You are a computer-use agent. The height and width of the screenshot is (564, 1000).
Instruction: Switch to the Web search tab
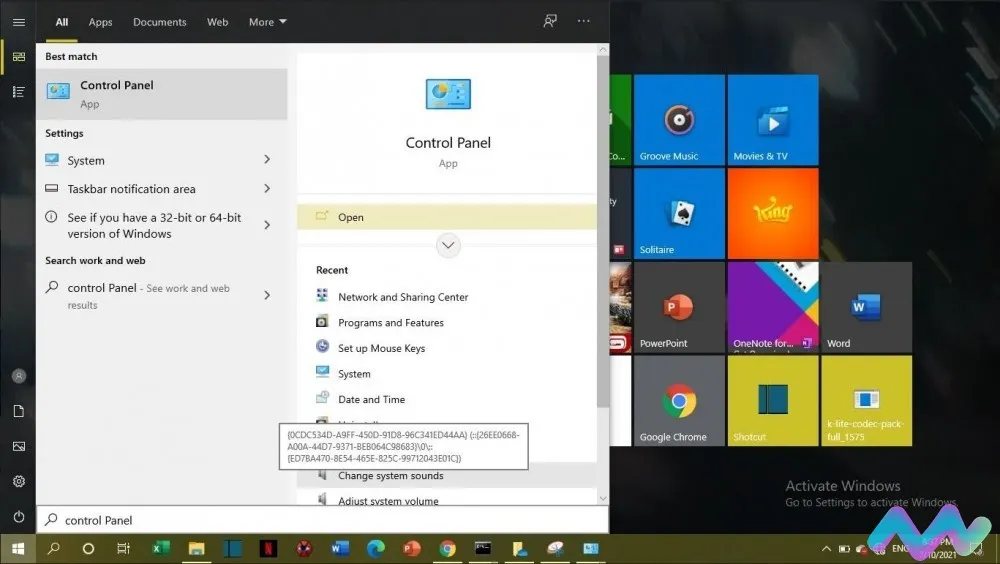(x=217, y=22)
